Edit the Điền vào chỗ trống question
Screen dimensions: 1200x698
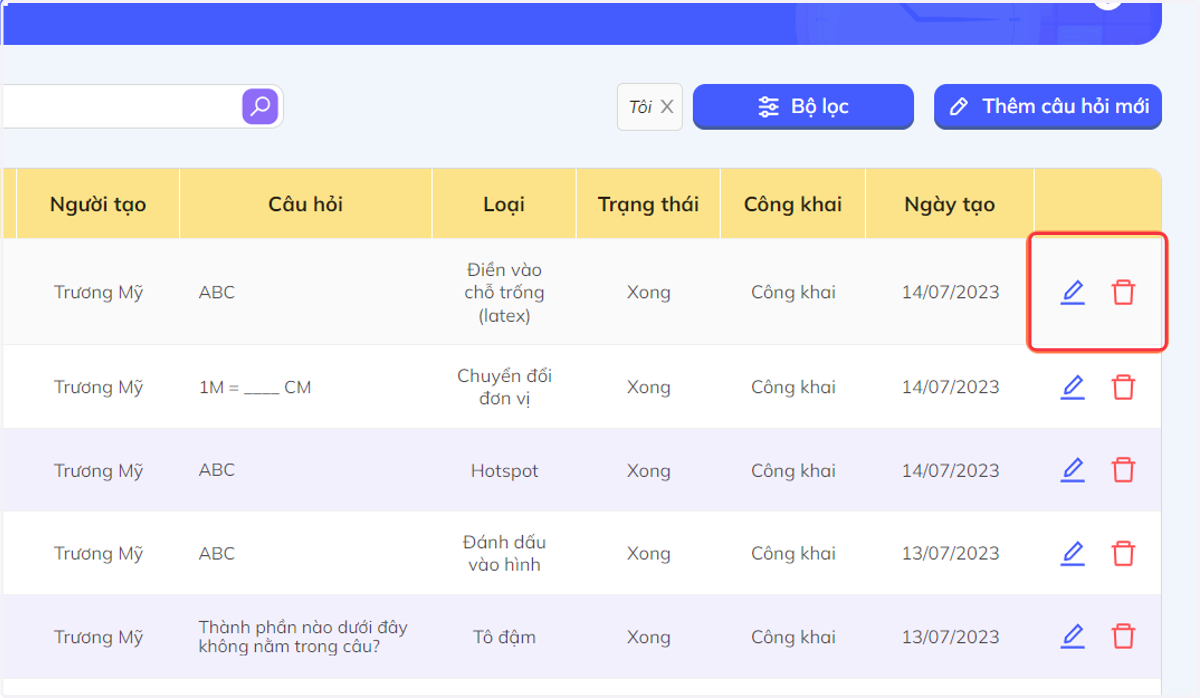click(1072, 293)
